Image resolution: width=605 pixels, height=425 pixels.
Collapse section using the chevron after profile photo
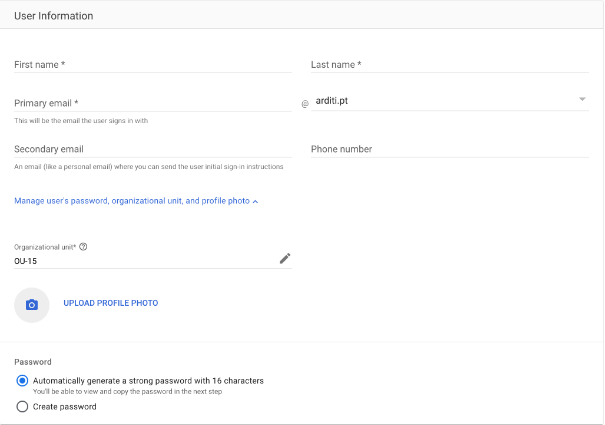[256, 202]
